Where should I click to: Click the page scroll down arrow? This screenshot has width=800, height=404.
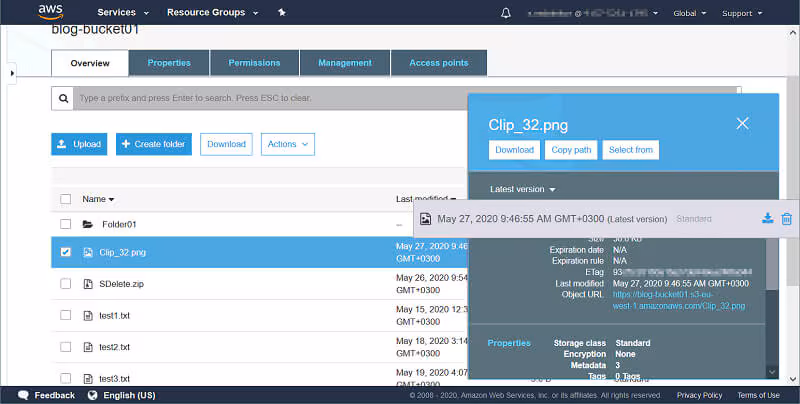(793, 379)
